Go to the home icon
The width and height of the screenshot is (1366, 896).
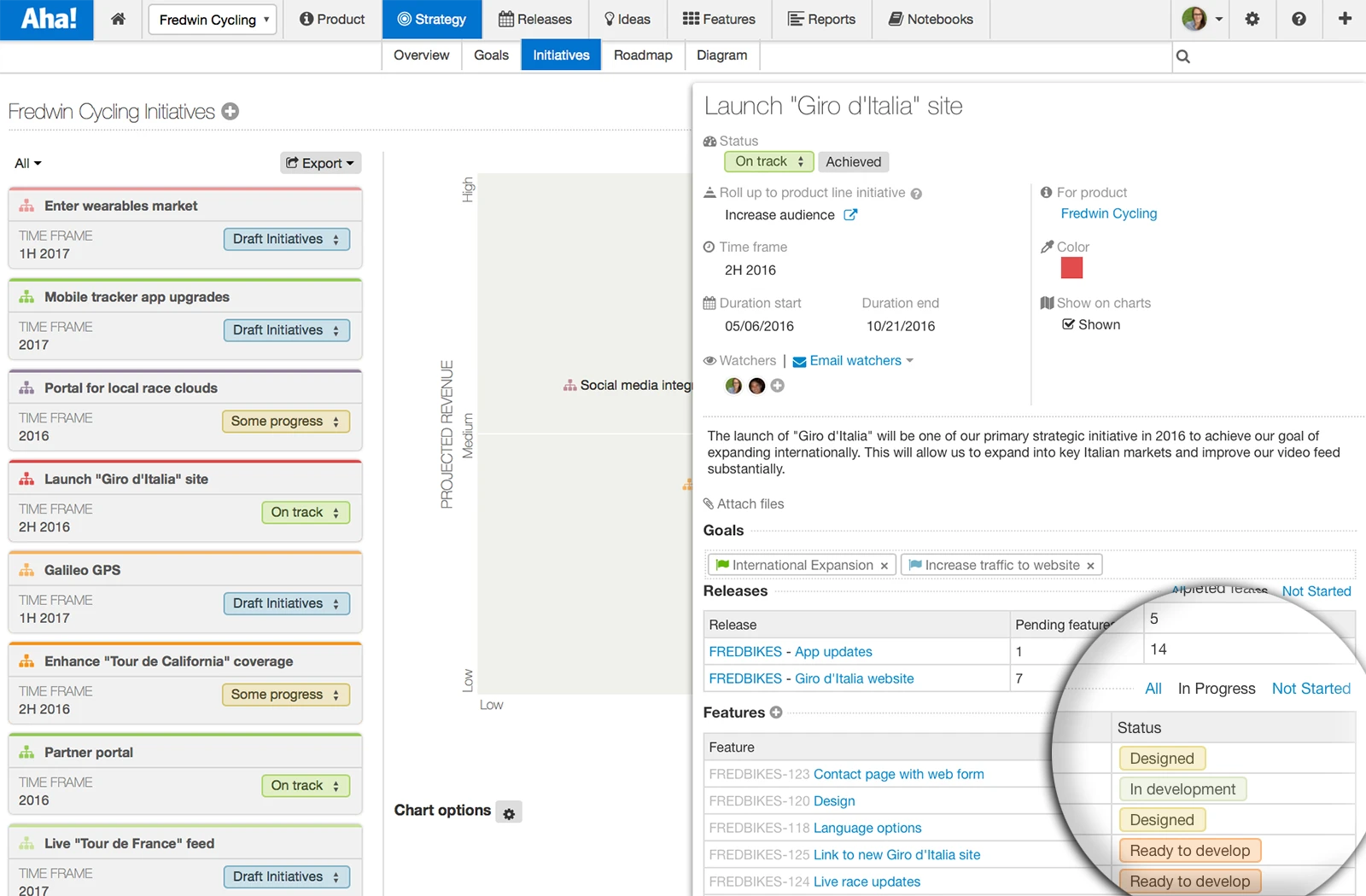click(x=119, y=19)
